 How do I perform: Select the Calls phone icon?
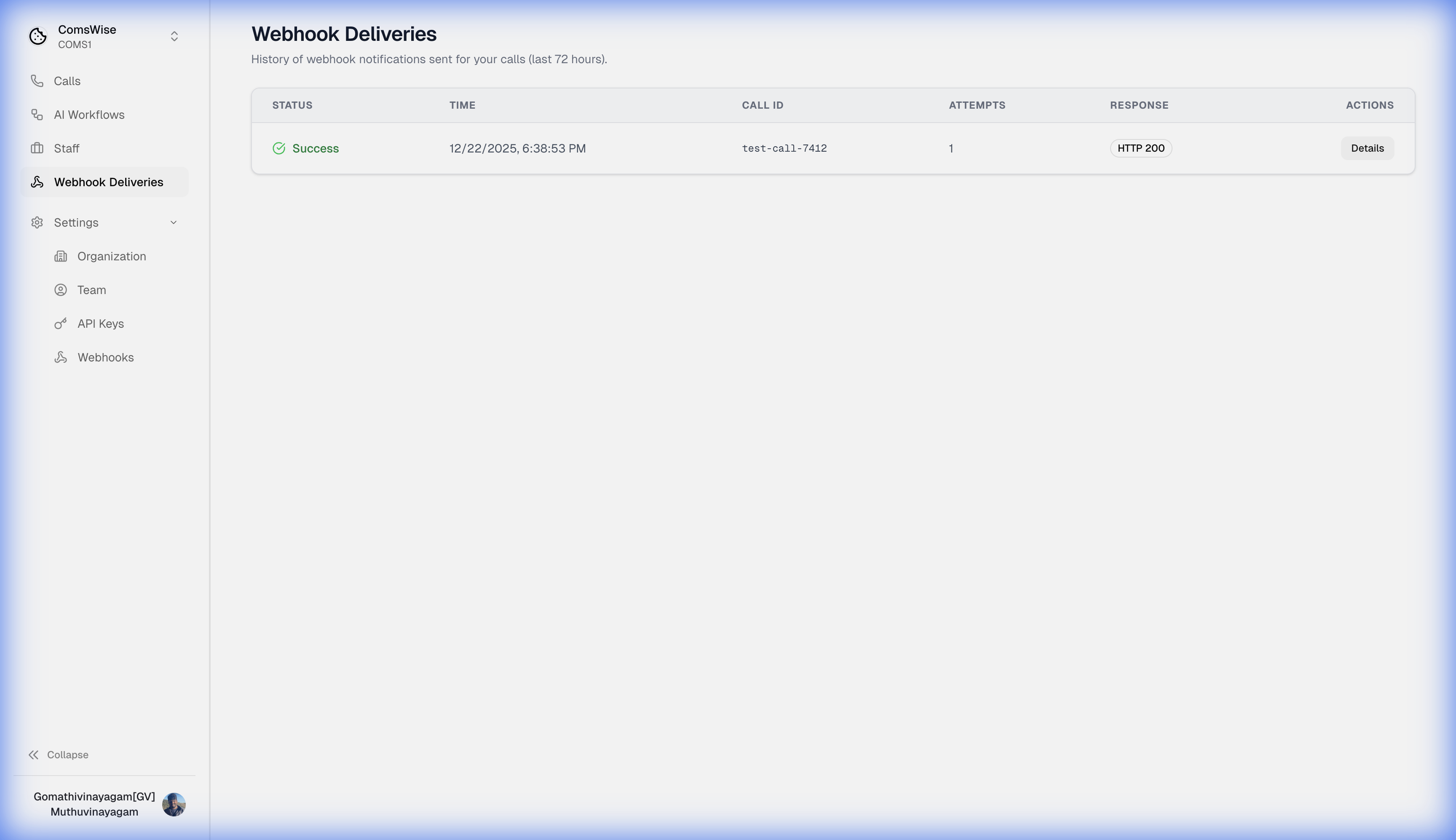click(37, 81)
